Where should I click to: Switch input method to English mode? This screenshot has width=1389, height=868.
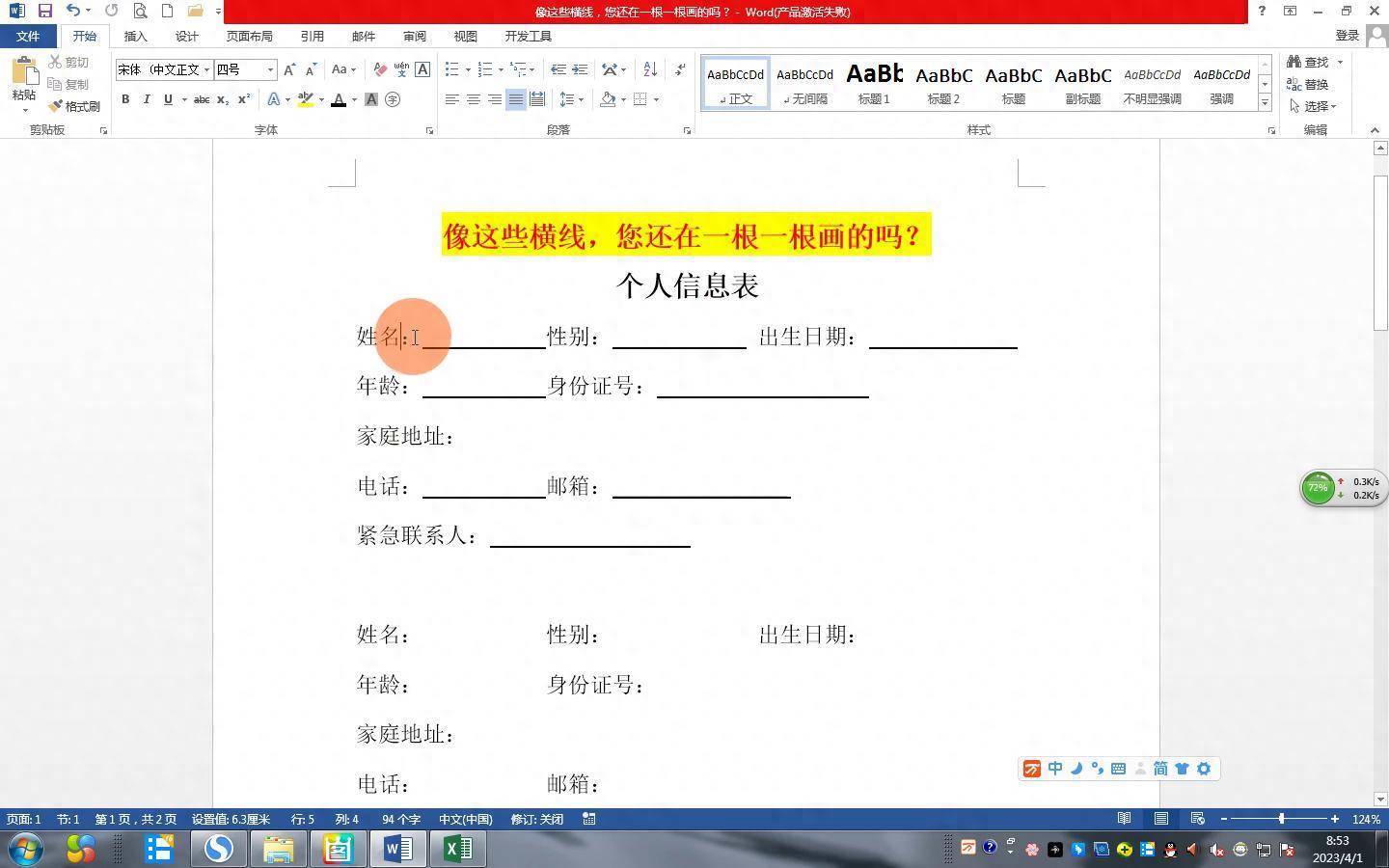[x=1055, y=768]
